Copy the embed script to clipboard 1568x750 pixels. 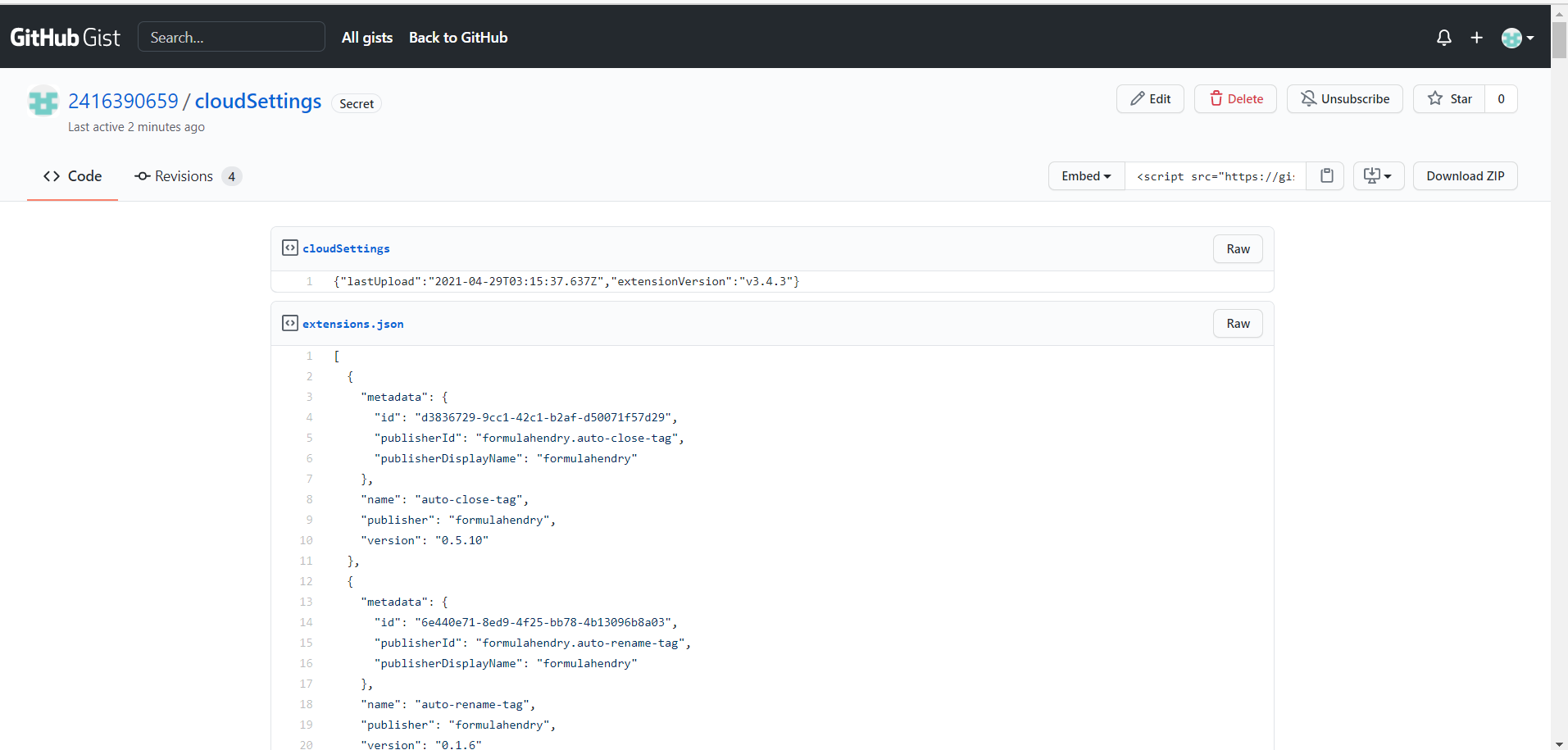pos(1326,176)
